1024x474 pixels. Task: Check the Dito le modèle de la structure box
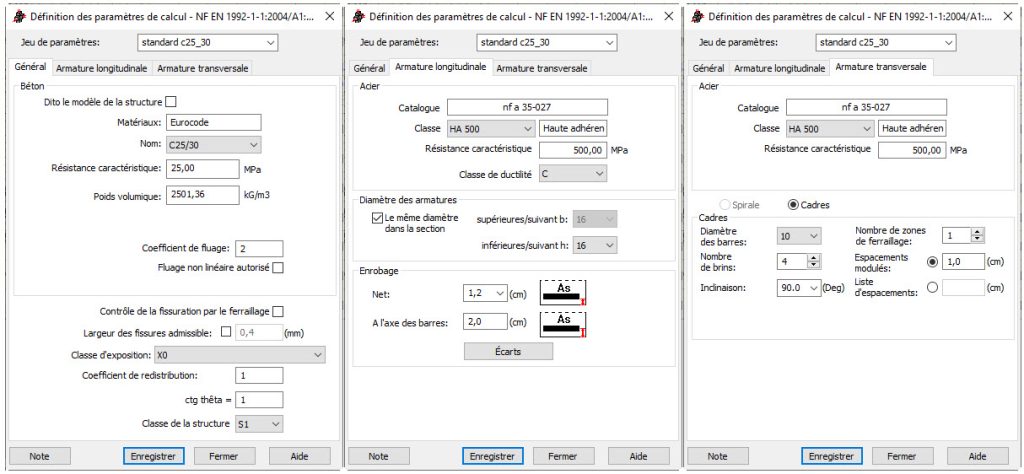pos(171,102)
